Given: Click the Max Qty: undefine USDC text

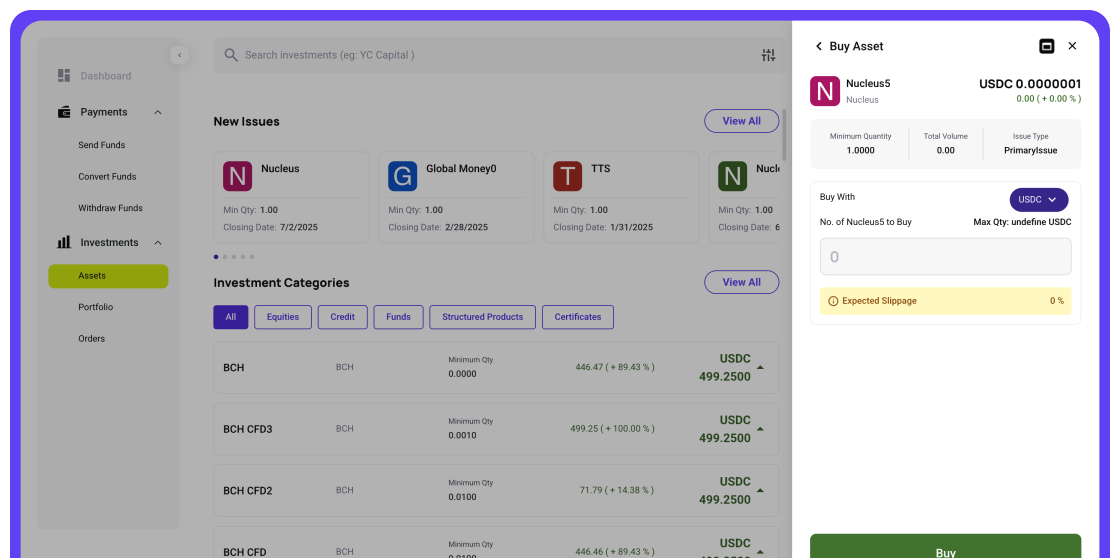Looking at the screenshot, I should (1022, 222).
